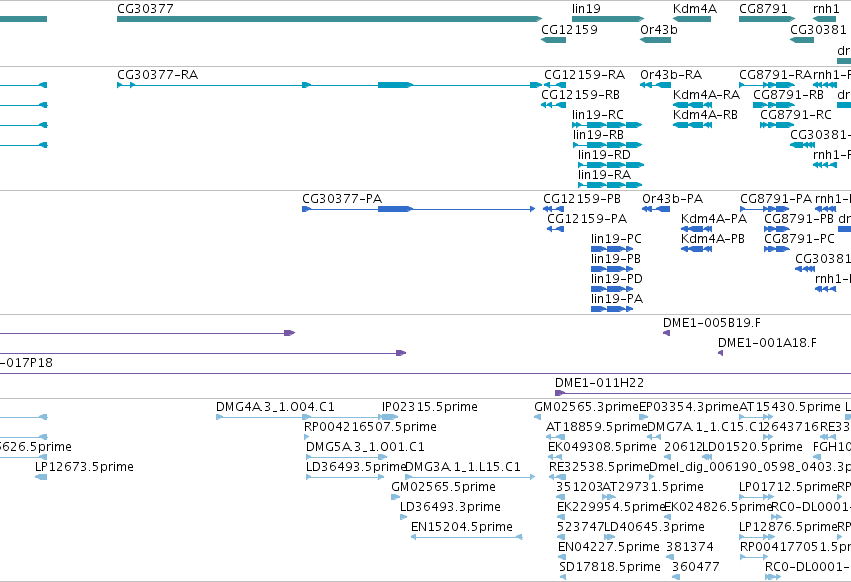
Task: Select protein label Kdm4A-PB
Action: pyautogui.click(x=713, y=239)
